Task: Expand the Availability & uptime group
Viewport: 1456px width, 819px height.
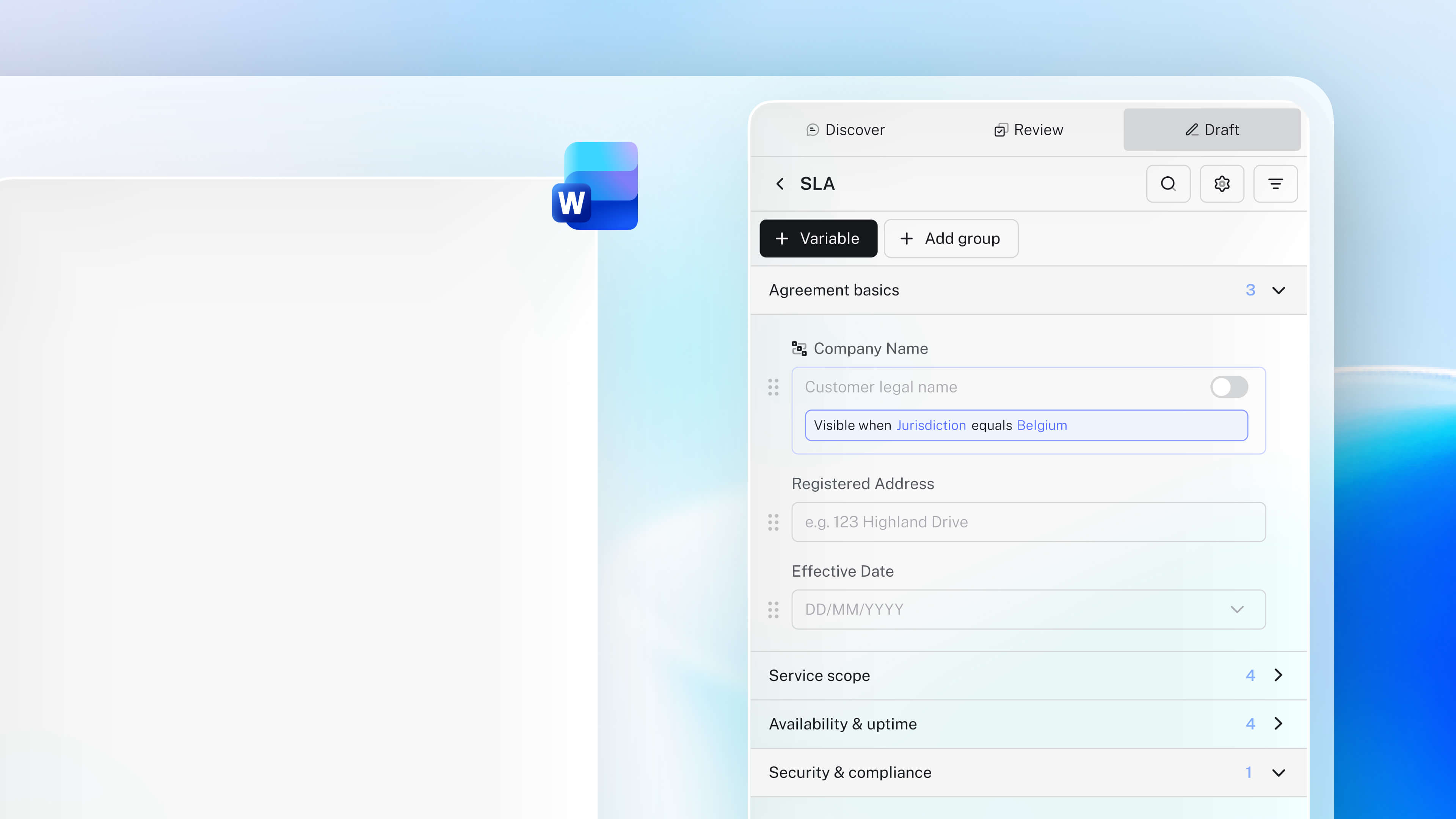Action: pyautogui.click(x=1278, y=723)
